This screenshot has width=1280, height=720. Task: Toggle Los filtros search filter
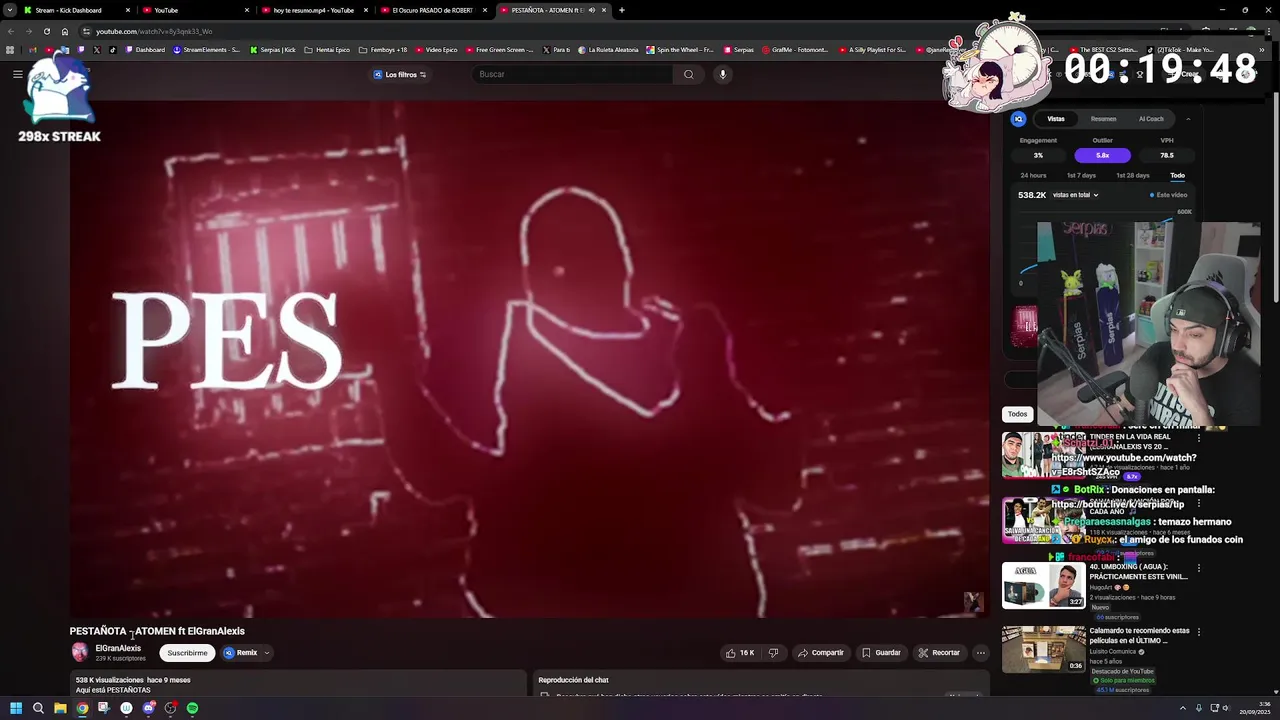[x=400, y=74]
